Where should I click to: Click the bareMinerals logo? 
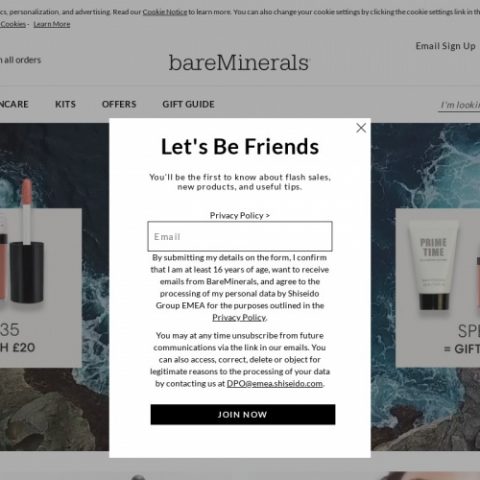[x=239, y=63]
